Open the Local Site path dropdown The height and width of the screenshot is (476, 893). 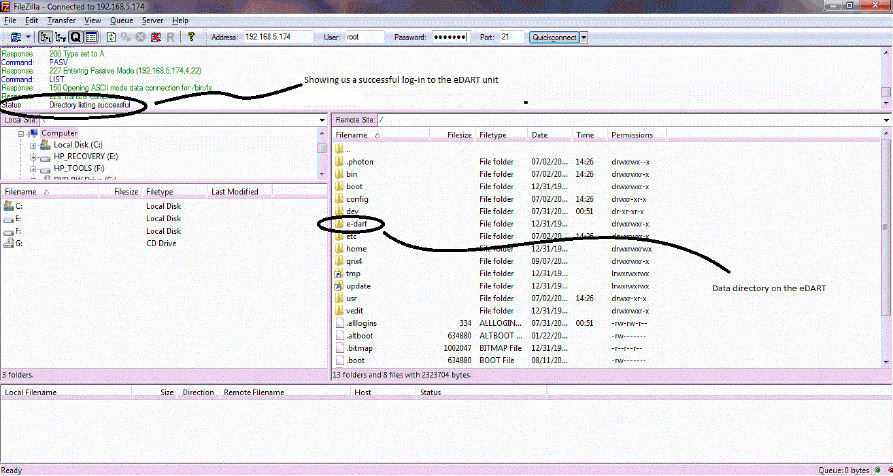coord(323,120)
